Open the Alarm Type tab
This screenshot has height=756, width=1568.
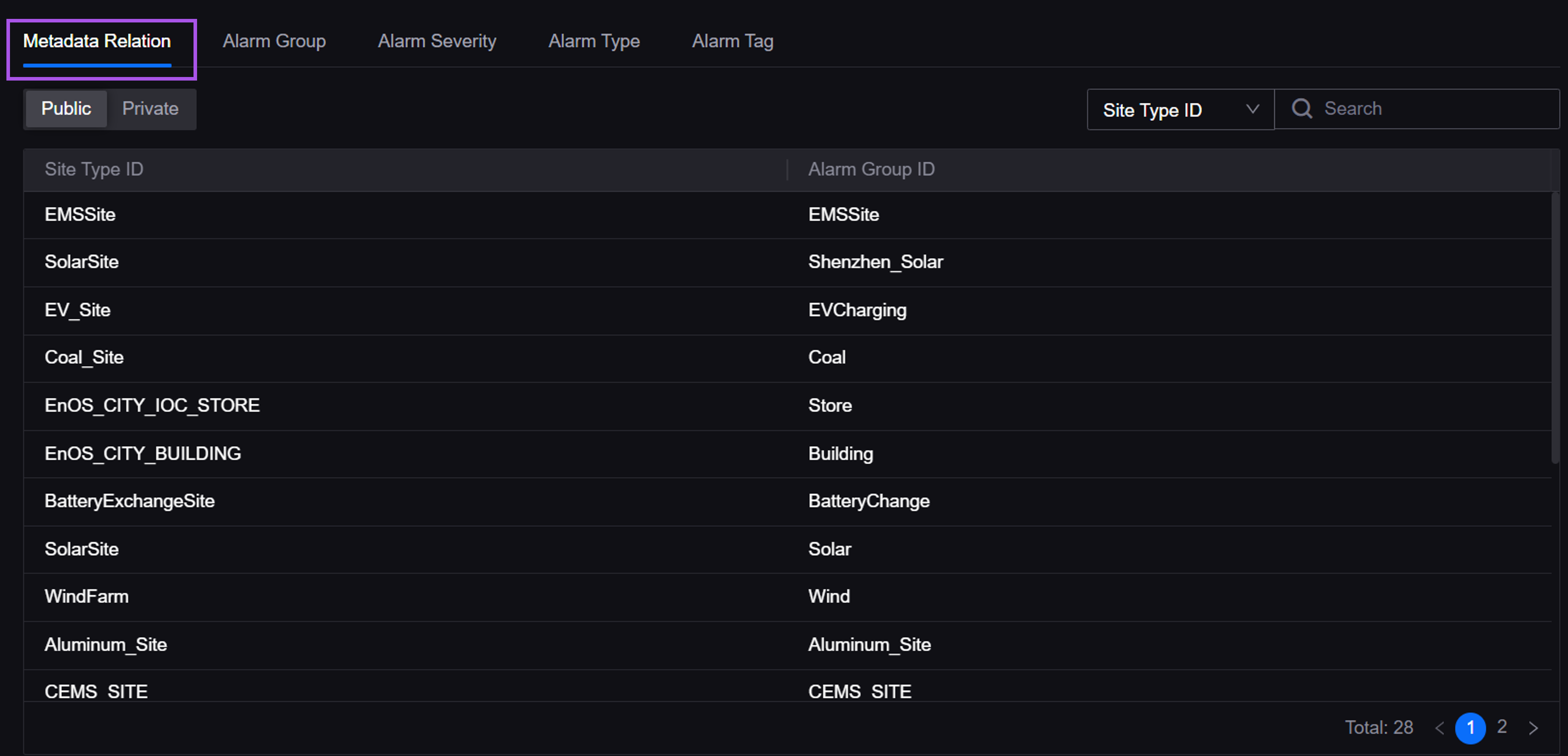pos(593,41)
